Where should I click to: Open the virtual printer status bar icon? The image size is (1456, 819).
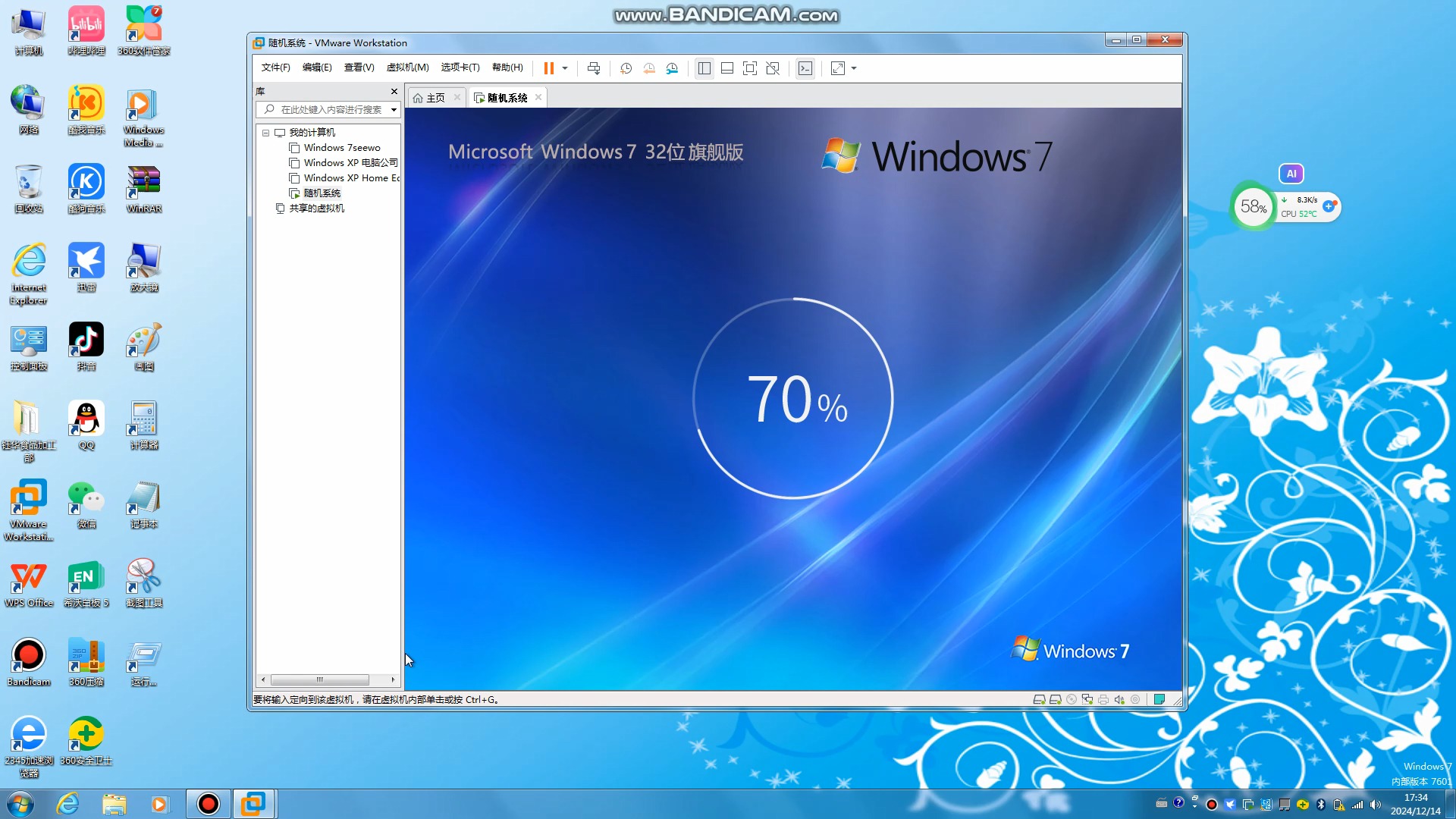click(1103, 699)
